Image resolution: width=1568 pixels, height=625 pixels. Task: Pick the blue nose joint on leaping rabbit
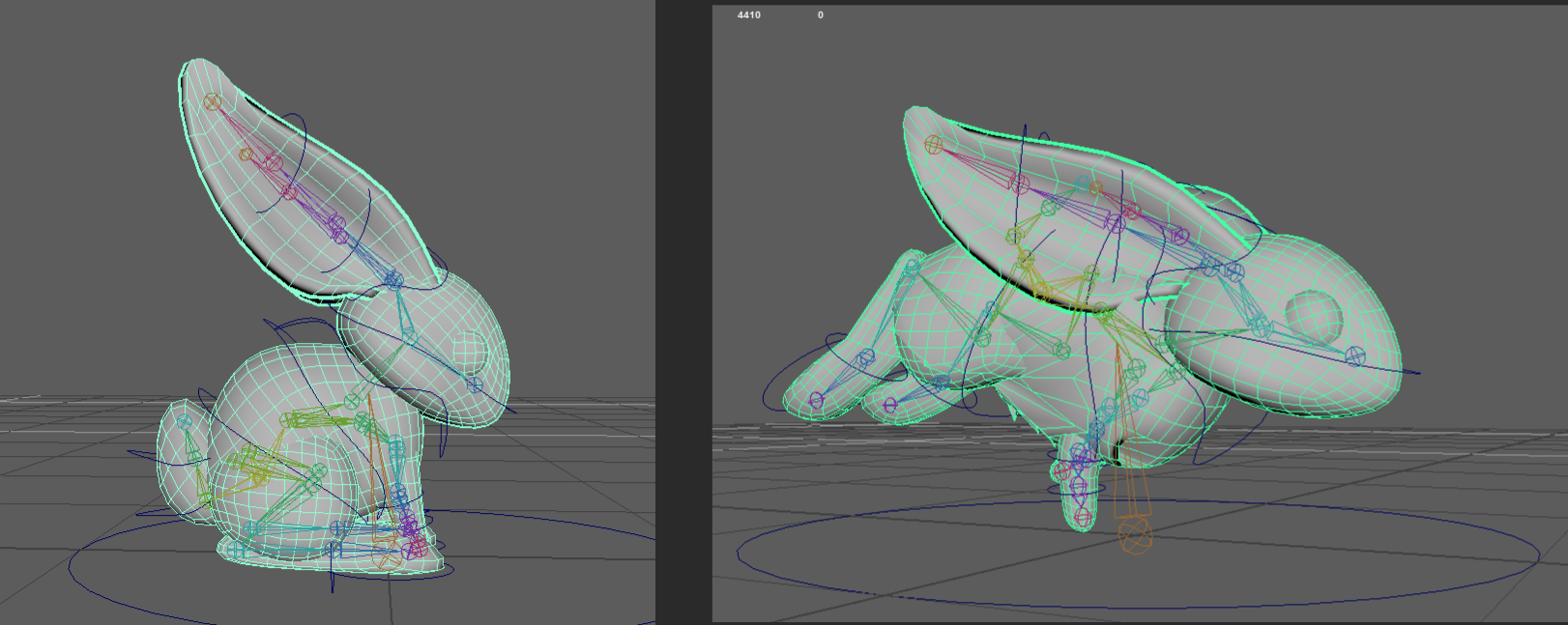(1355, 356)
